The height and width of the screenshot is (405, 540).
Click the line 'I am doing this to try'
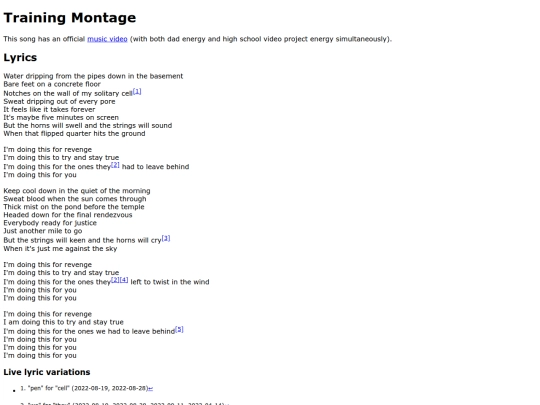pyautogui.click(x=63, y=322)
